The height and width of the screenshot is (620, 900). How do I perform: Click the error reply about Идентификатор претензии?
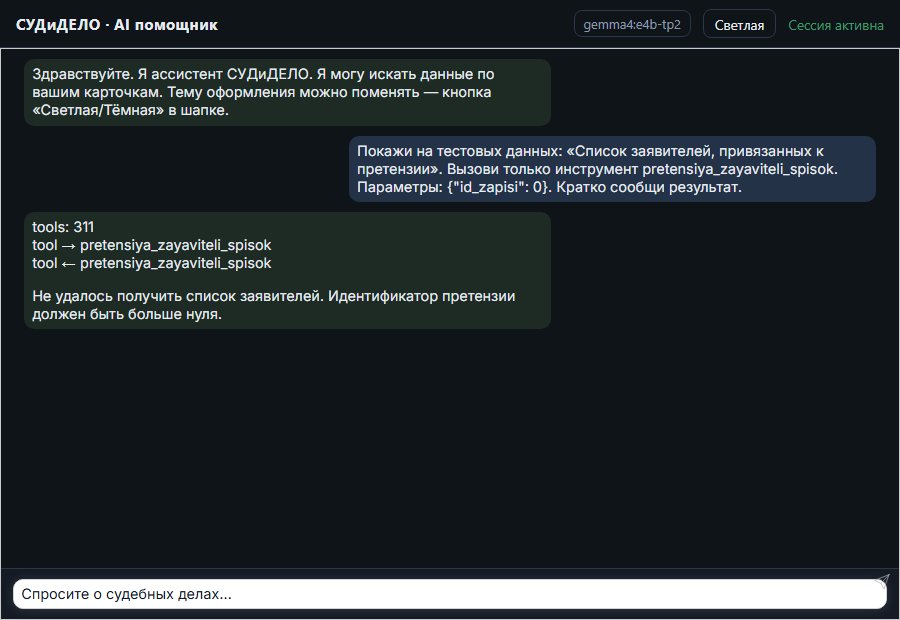[x=273, y=305]
